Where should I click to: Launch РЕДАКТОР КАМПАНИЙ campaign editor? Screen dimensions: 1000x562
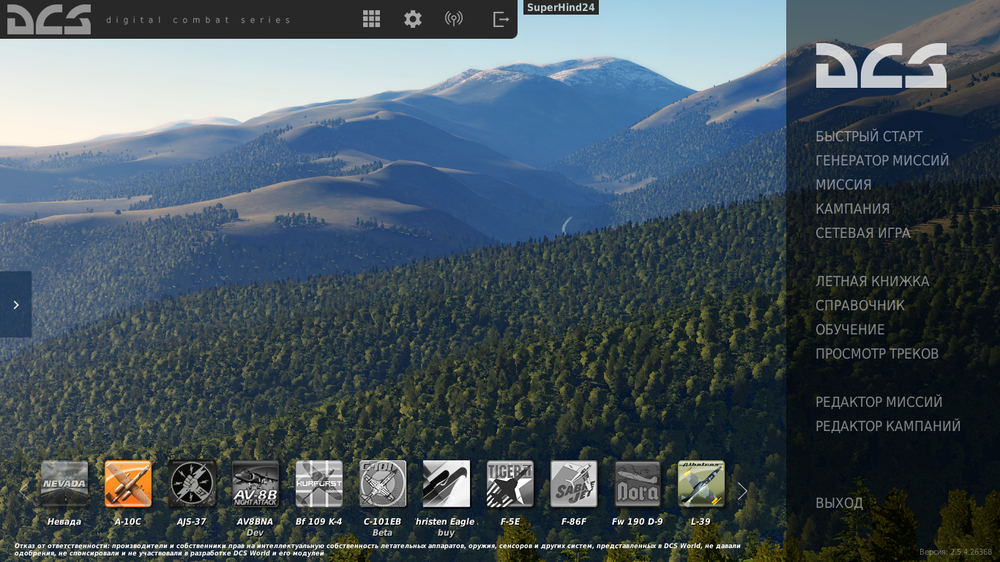888,426
